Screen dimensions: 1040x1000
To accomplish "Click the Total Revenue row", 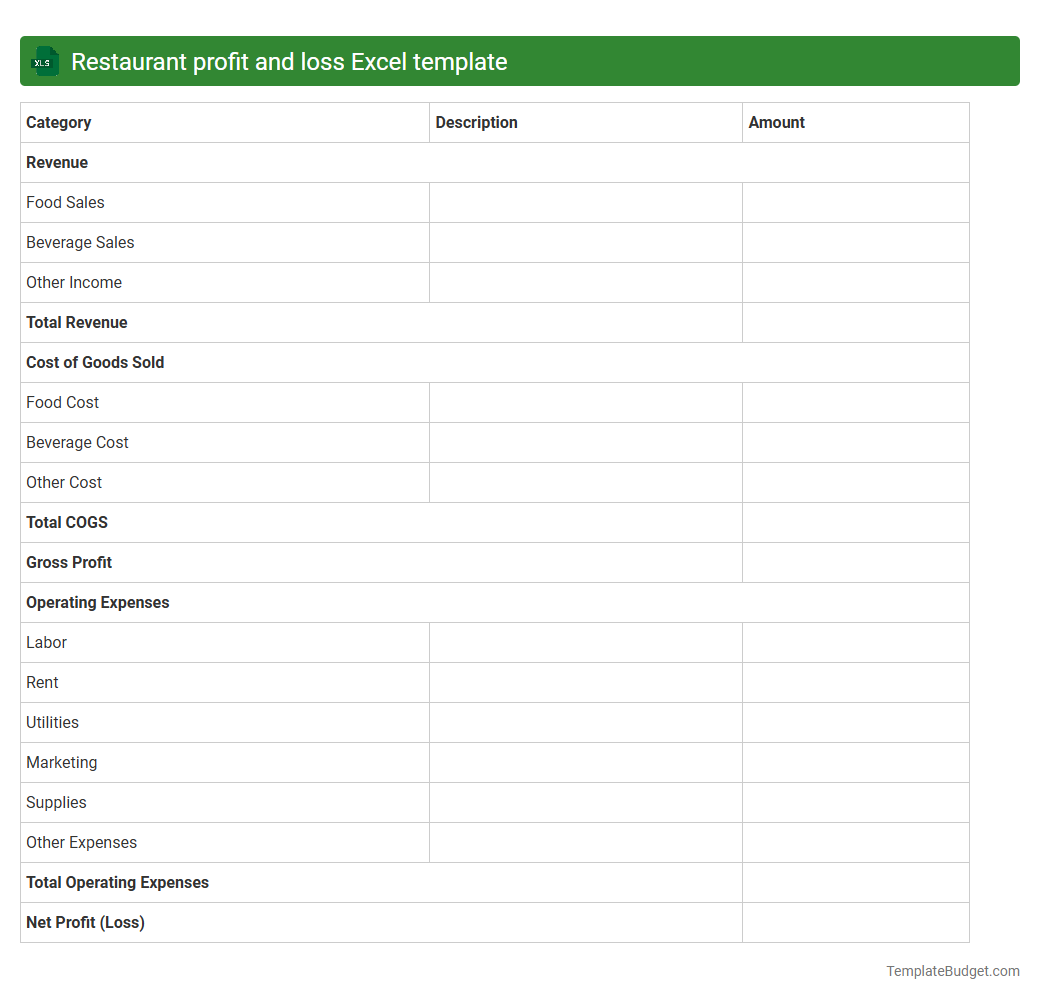I will point(77,322).
